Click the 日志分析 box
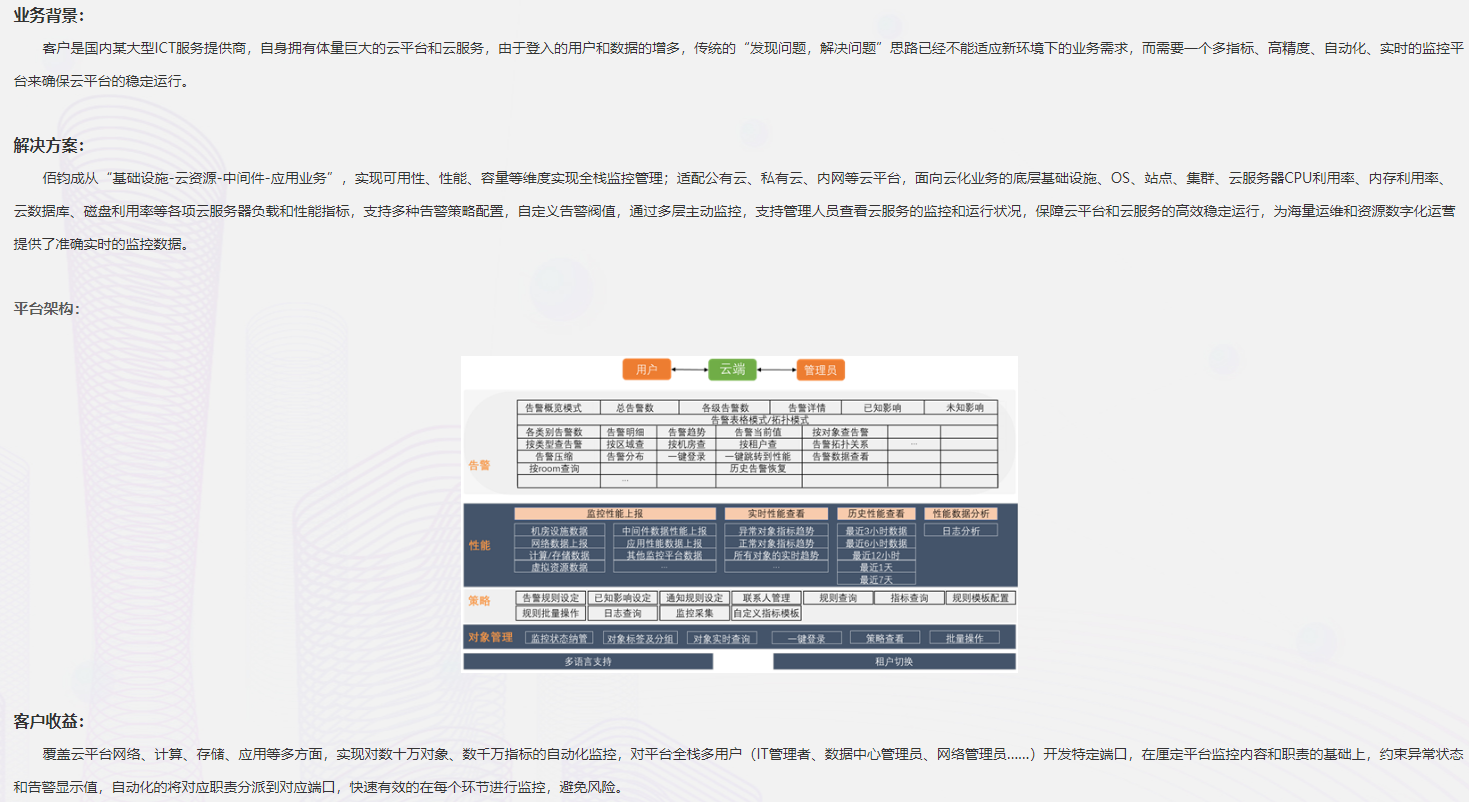Image resolution: width=1469 pixels, height=802 pixels. point(960,531)
